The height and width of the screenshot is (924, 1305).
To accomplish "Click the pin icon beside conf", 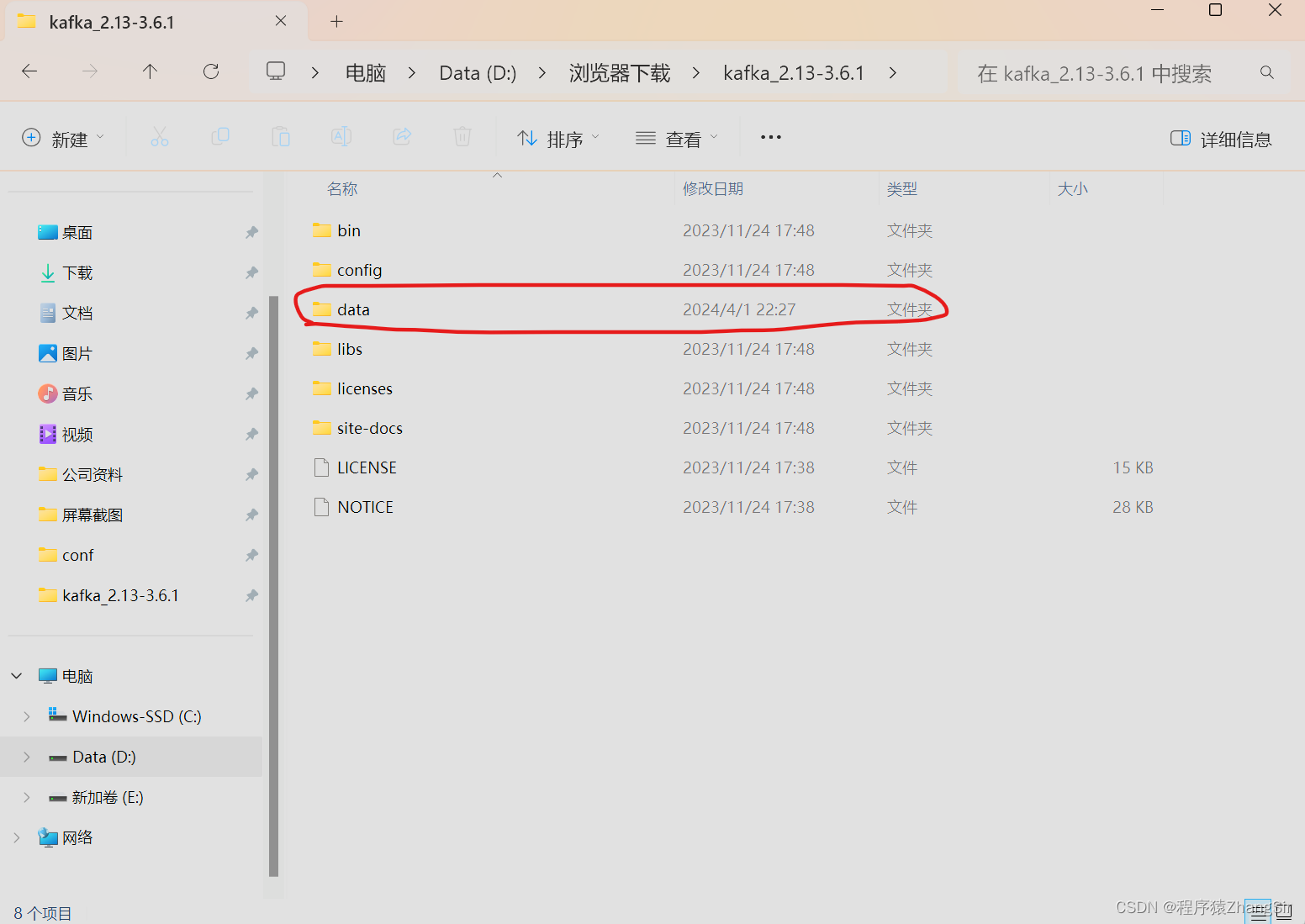I will [x=251, y=555].
